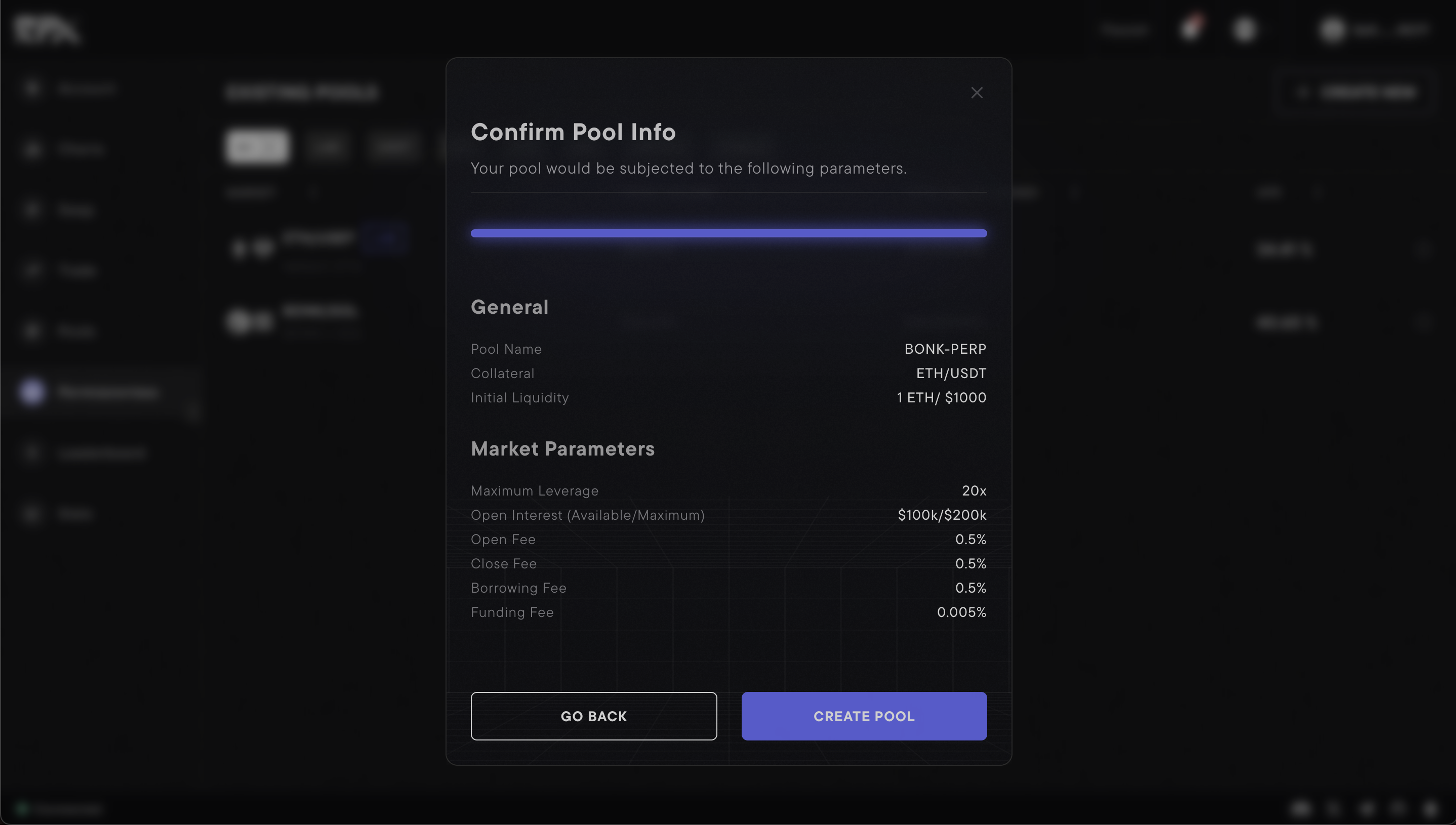Click the sort arrow in the first table column header
Screen dimensions: 1456x825
[315, 192]
